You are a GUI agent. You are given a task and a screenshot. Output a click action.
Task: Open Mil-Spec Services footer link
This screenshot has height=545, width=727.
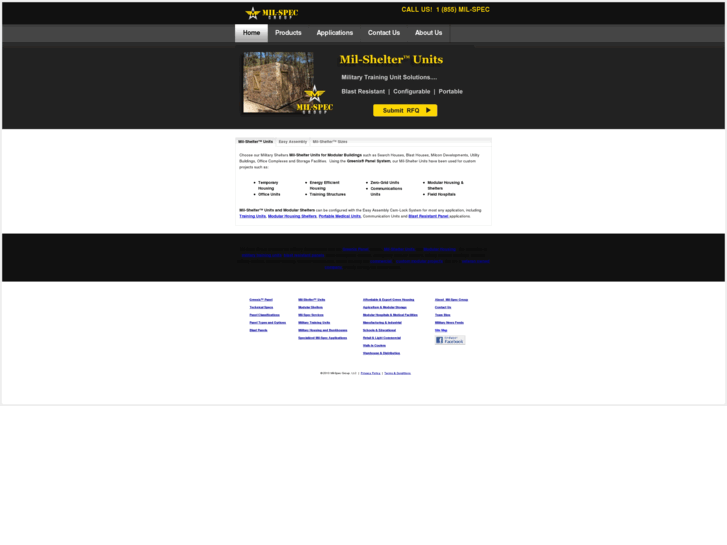[x=311, y=315]
